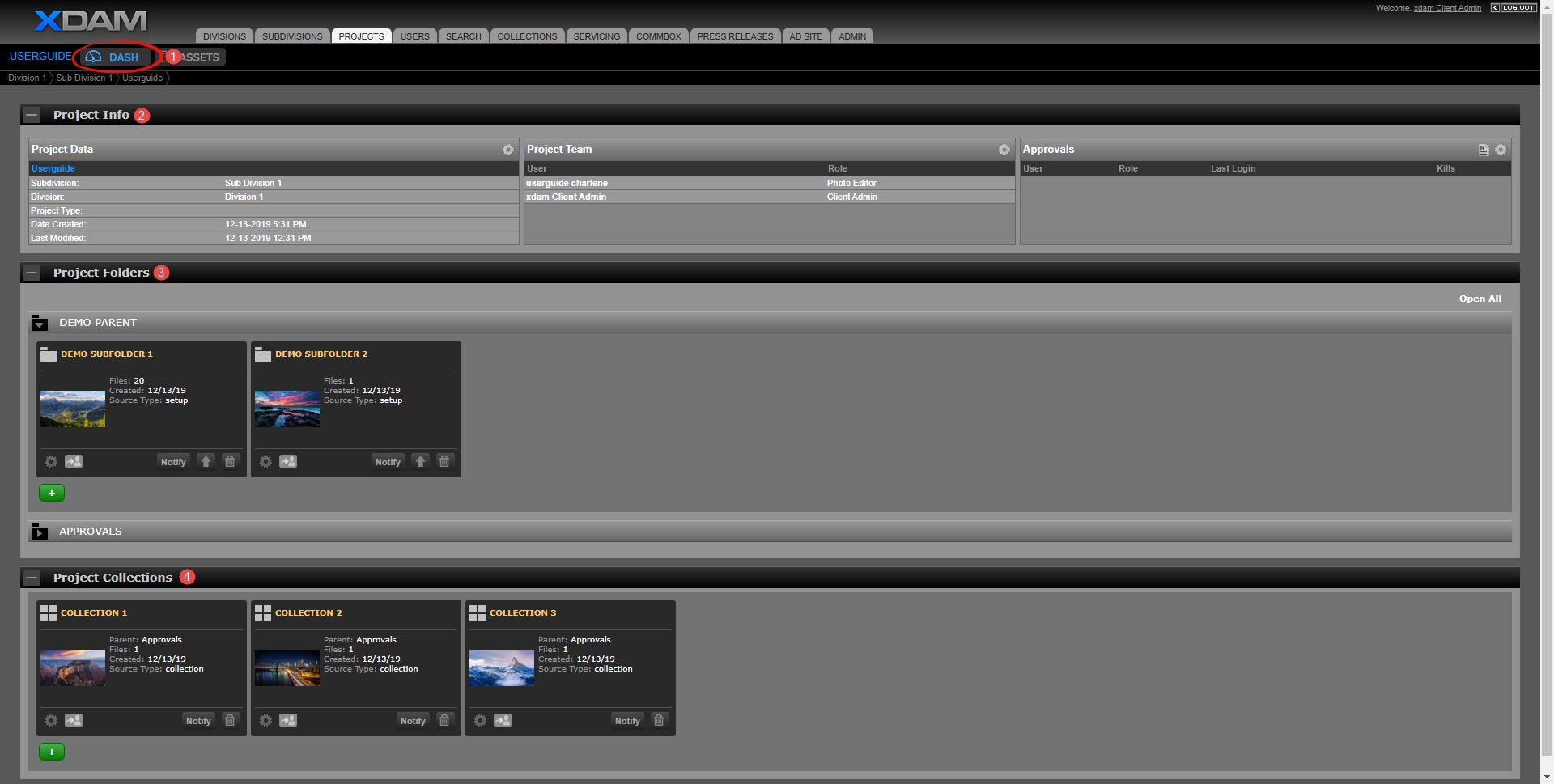Click the Project Team gear icon
Viewport: 1554px width, 784px height.
coord(1004,150)
